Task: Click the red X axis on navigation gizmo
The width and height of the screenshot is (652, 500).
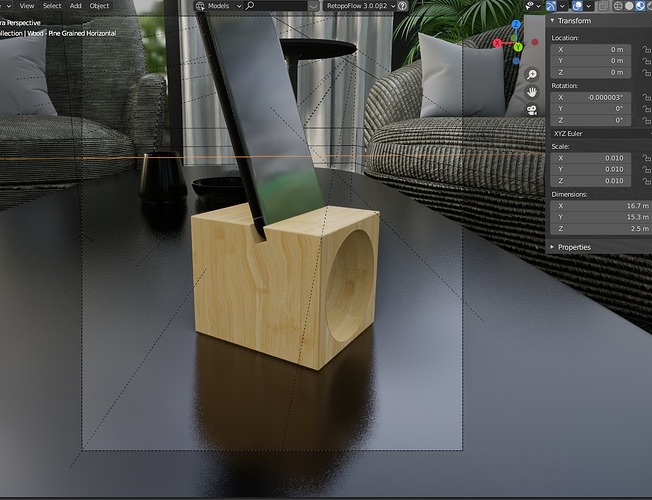Action: (497, 43)
